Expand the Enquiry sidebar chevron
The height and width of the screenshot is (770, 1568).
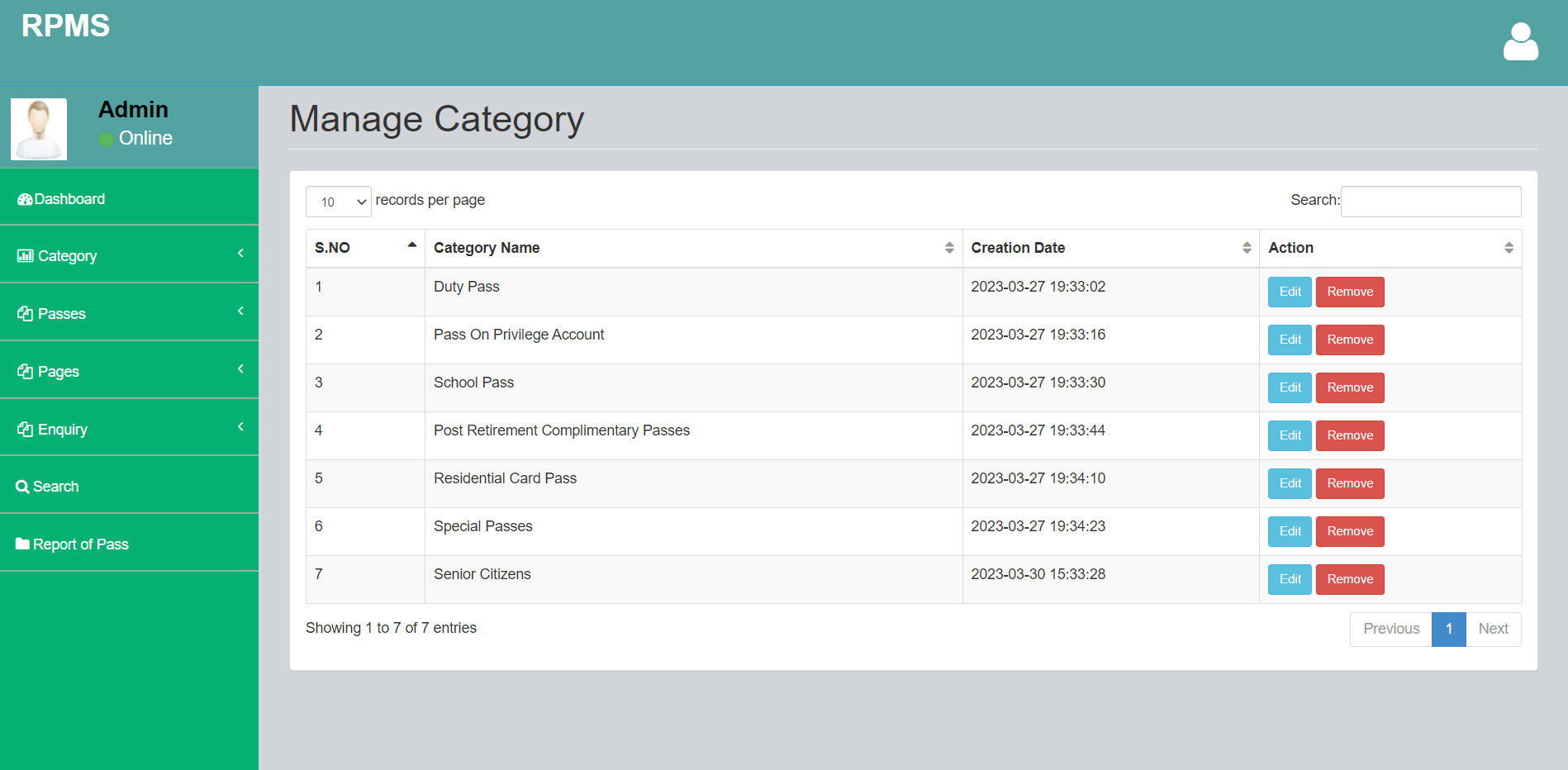240,428
